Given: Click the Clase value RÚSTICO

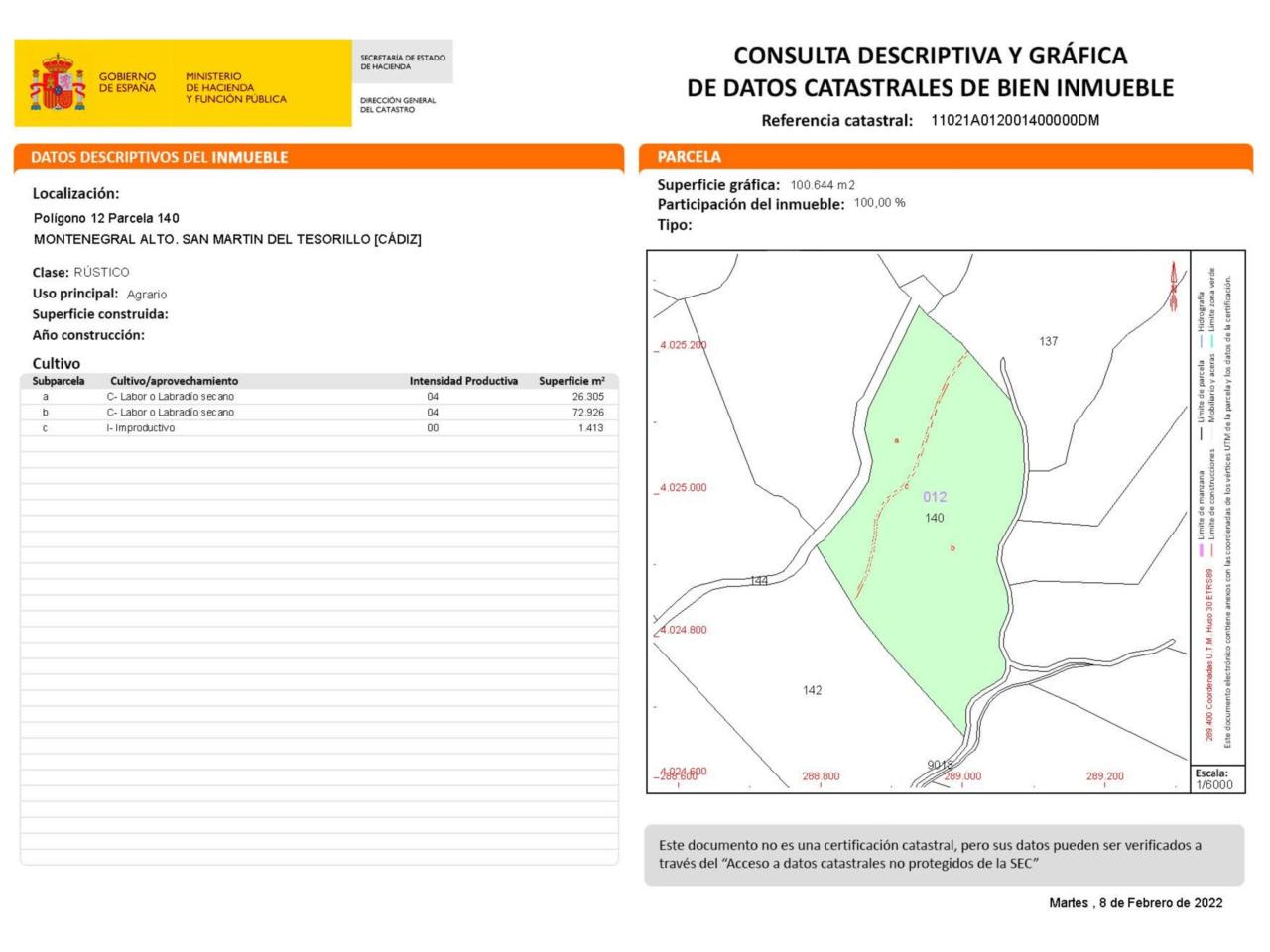Looking at the screenshot, I should click(x=101, y=272).
